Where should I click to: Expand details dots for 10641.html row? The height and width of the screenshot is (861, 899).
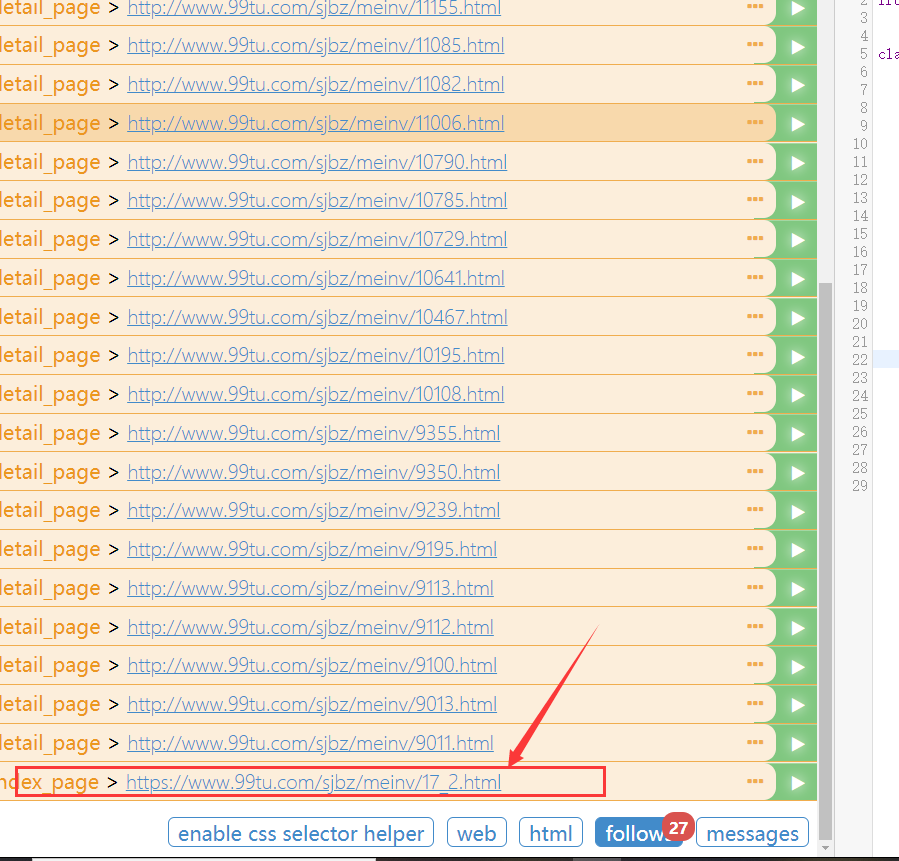(755, 277)
